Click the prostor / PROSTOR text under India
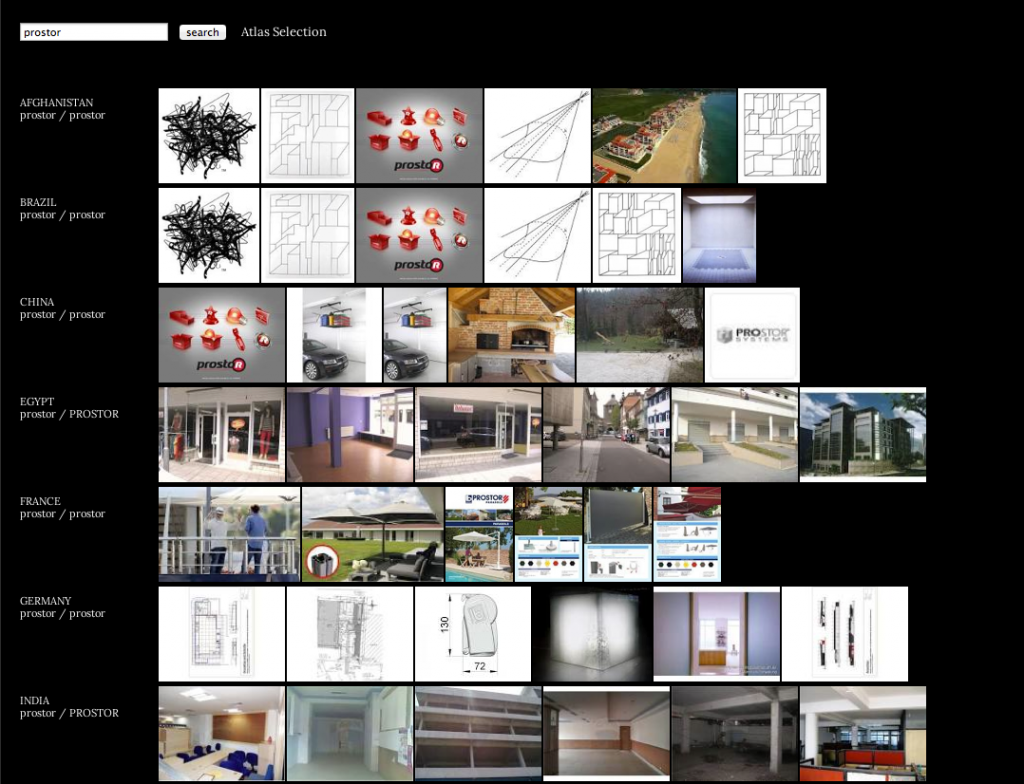 69,713
